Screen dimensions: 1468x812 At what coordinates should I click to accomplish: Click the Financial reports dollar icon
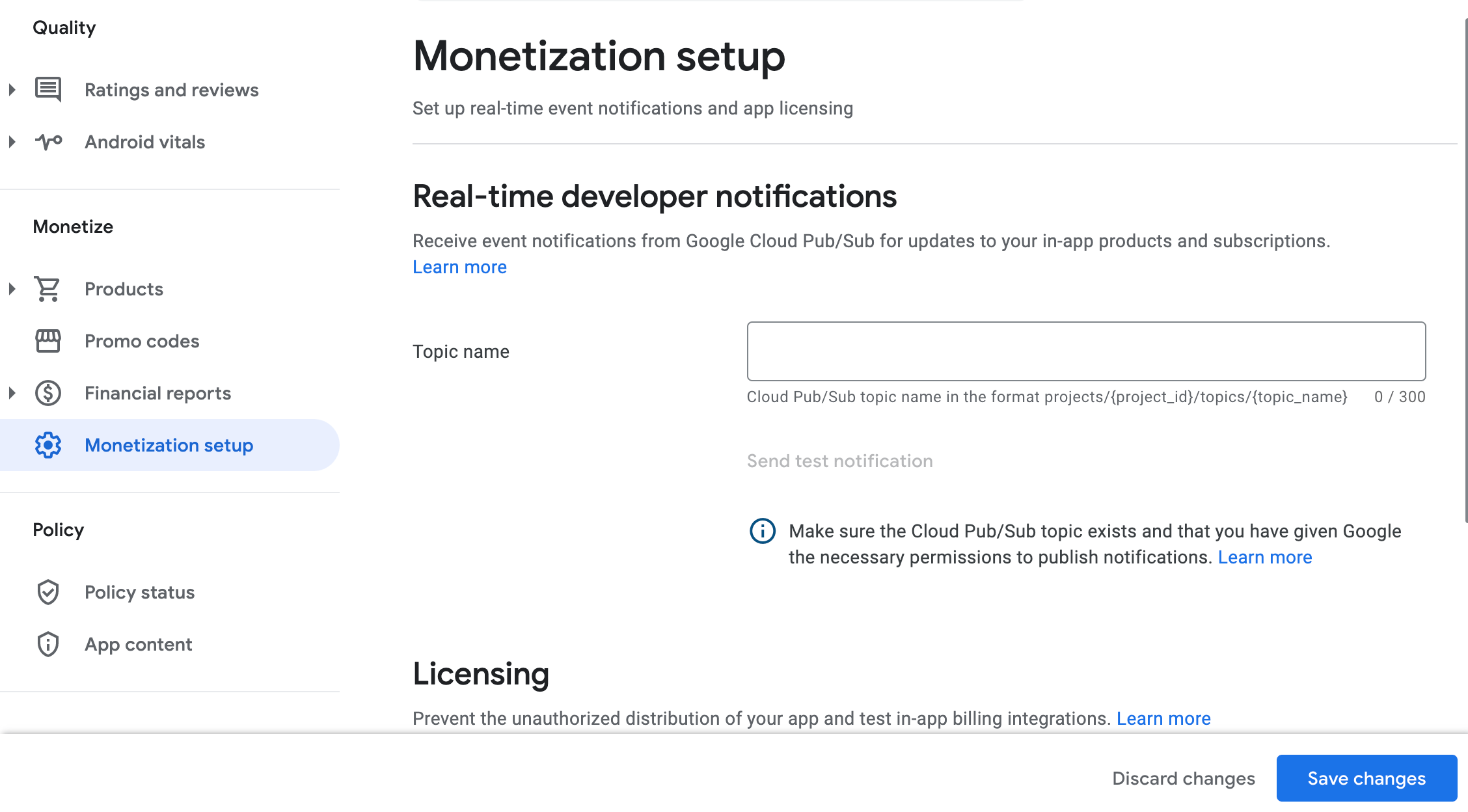click(48, 393)
